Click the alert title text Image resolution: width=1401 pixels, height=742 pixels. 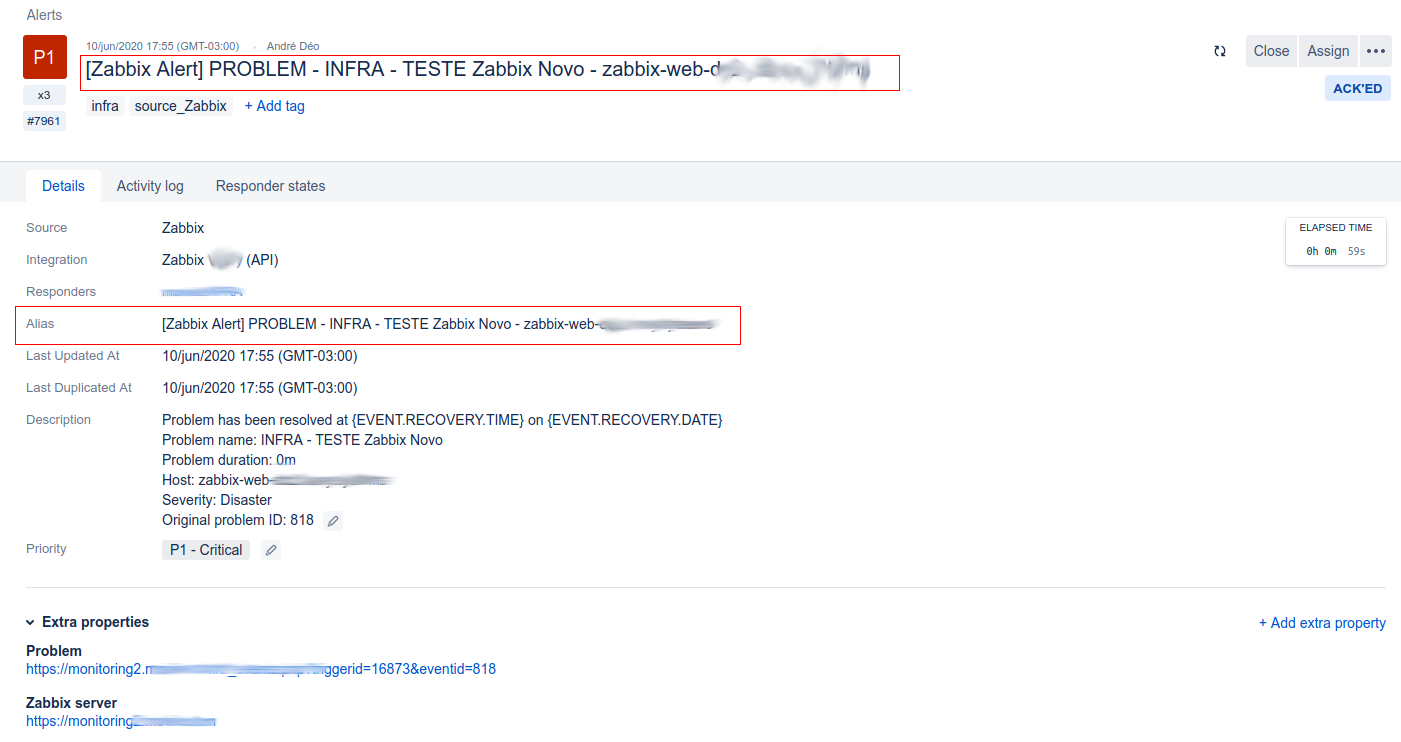pos(478,71)
